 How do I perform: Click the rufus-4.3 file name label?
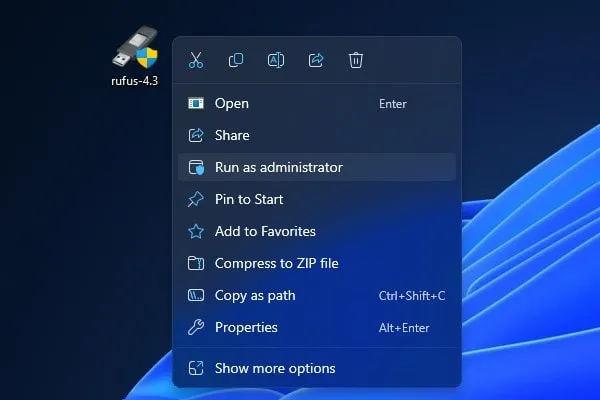[134, 81]
